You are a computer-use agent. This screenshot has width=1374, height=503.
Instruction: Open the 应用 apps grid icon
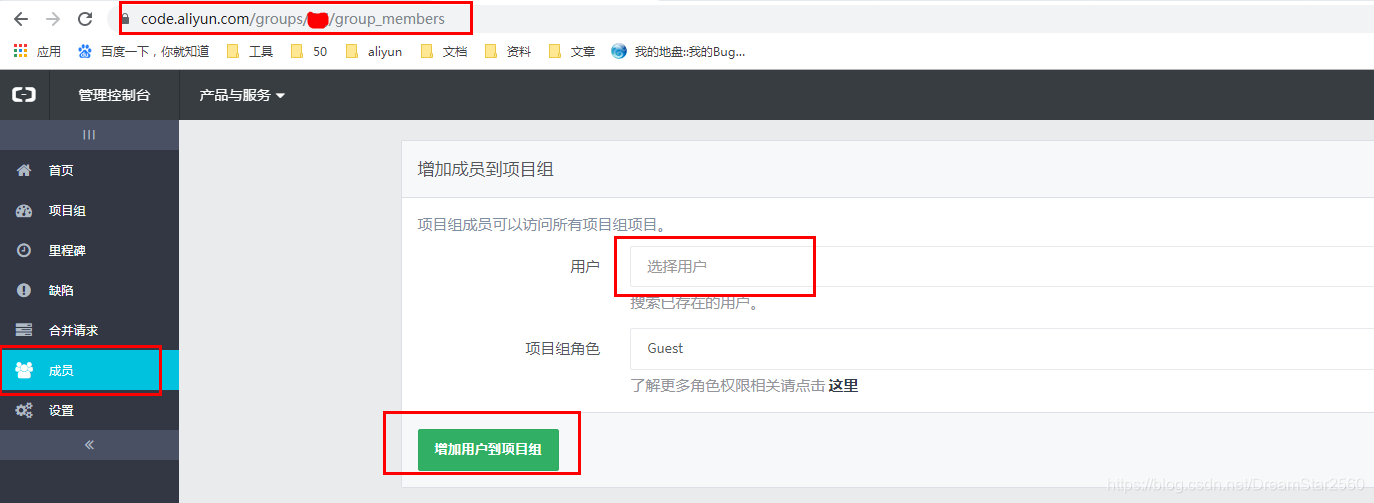[21, 51]
